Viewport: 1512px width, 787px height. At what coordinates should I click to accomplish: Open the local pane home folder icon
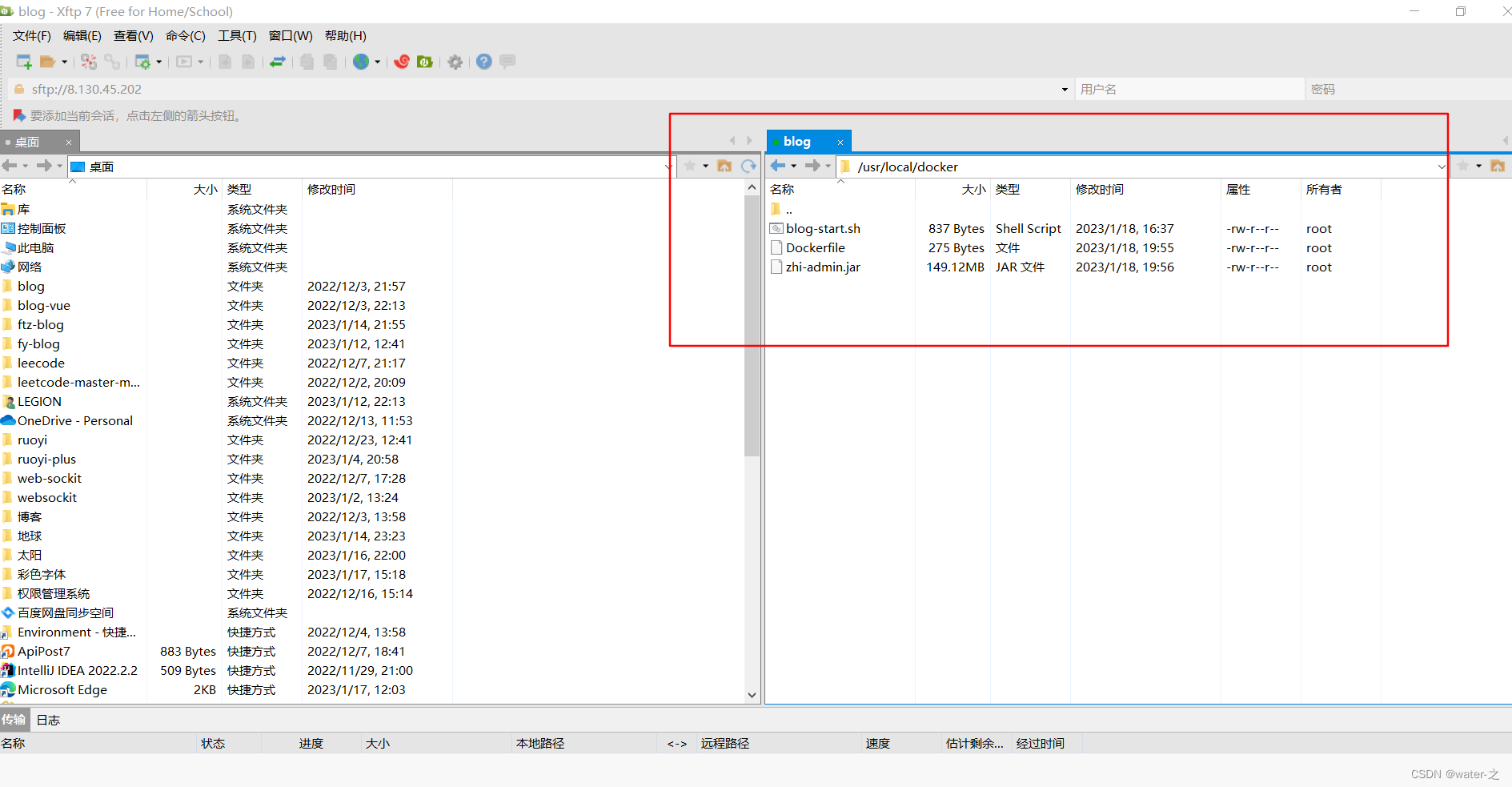[724, 166]
